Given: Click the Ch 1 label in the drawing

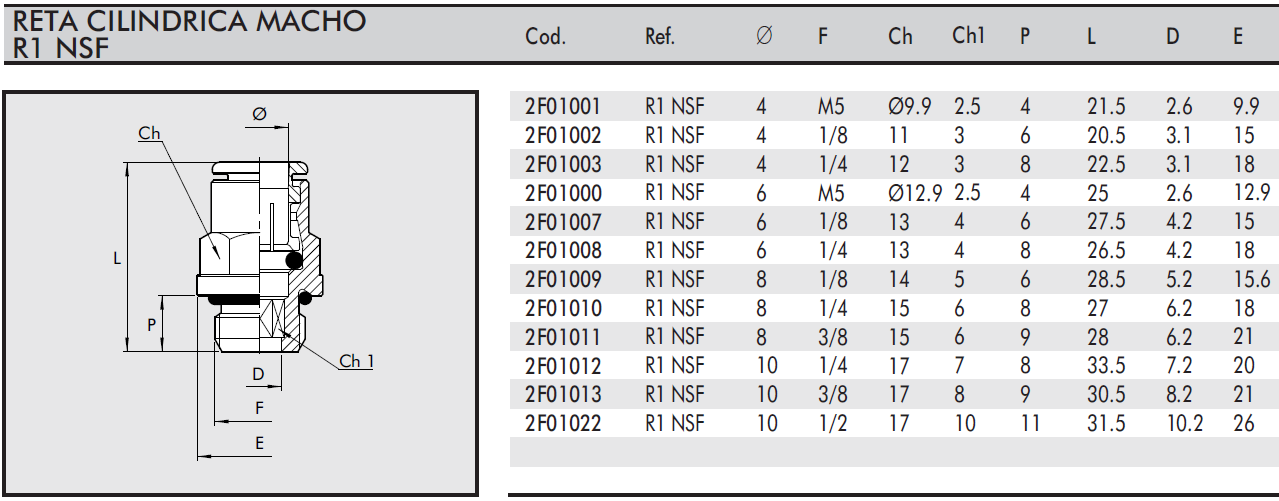Looking at the screenshot, I should pos(356,361).
